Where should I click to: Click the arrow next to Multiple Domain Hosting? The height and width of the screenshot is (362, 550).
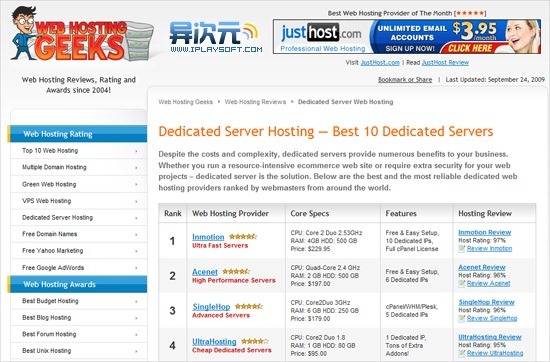point(136,168)
